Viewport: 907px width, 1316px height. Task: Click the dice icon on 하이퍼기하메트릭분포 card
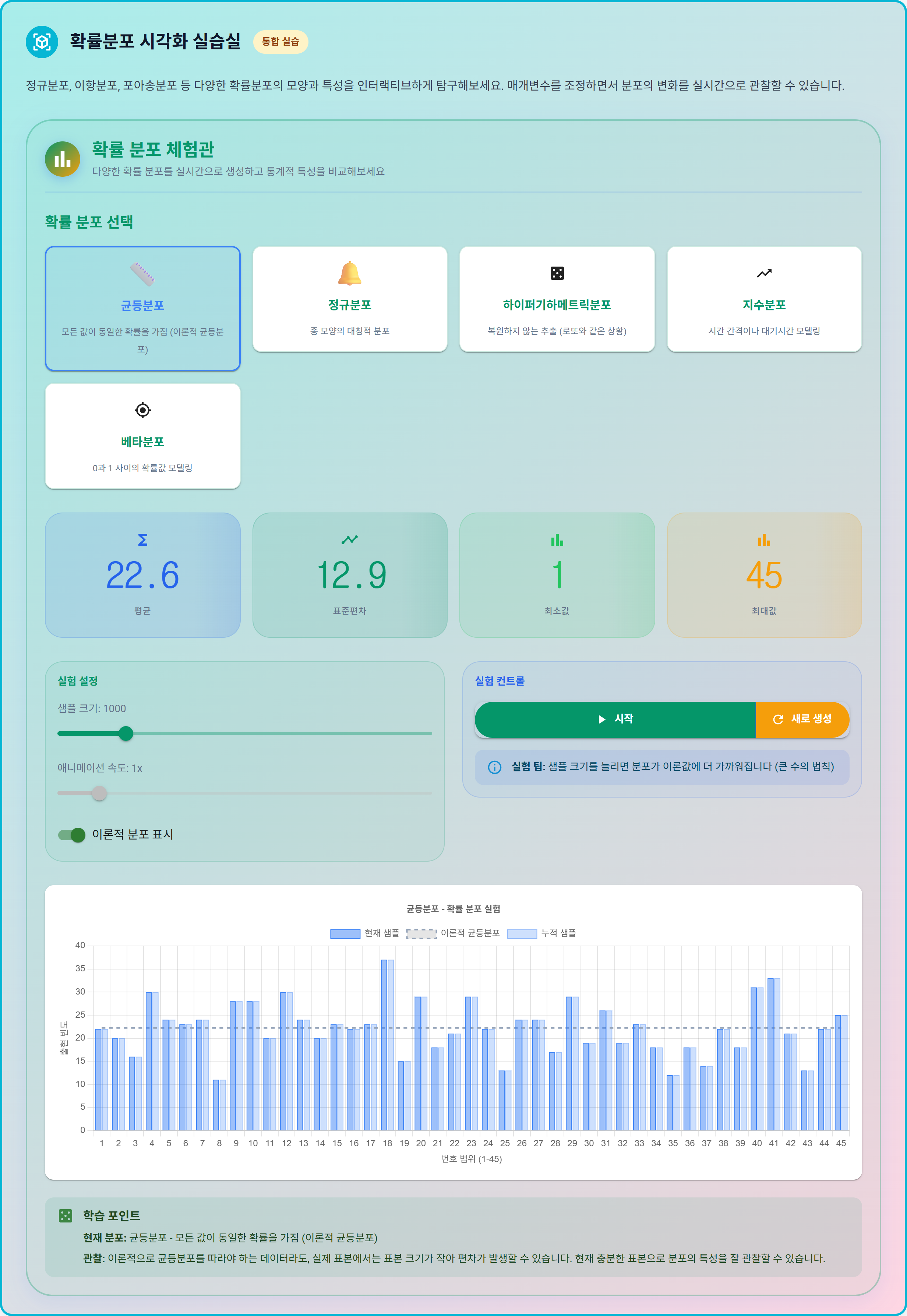tap(557, 273)
